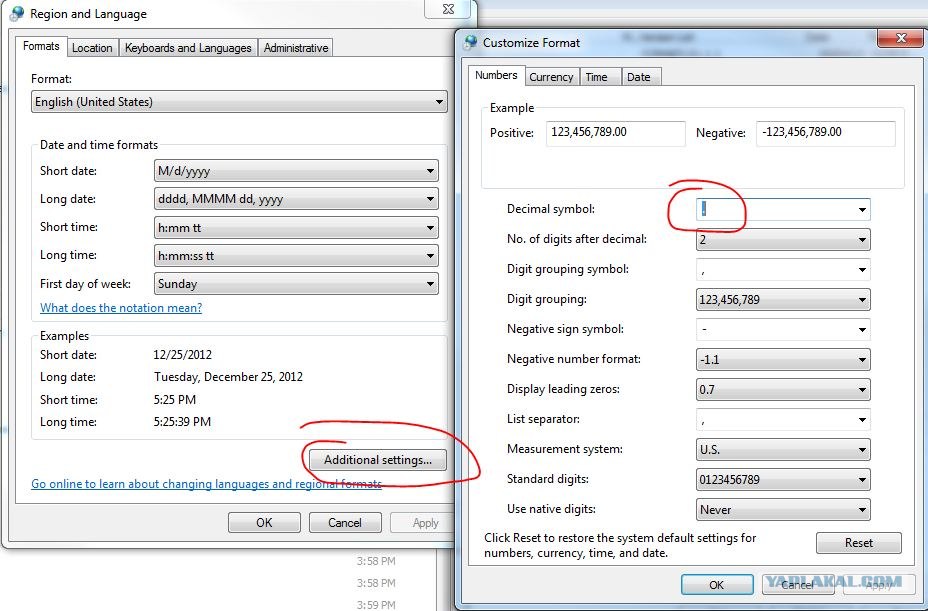Open the Administrative tab
The image size is (928, 611).
295,48
